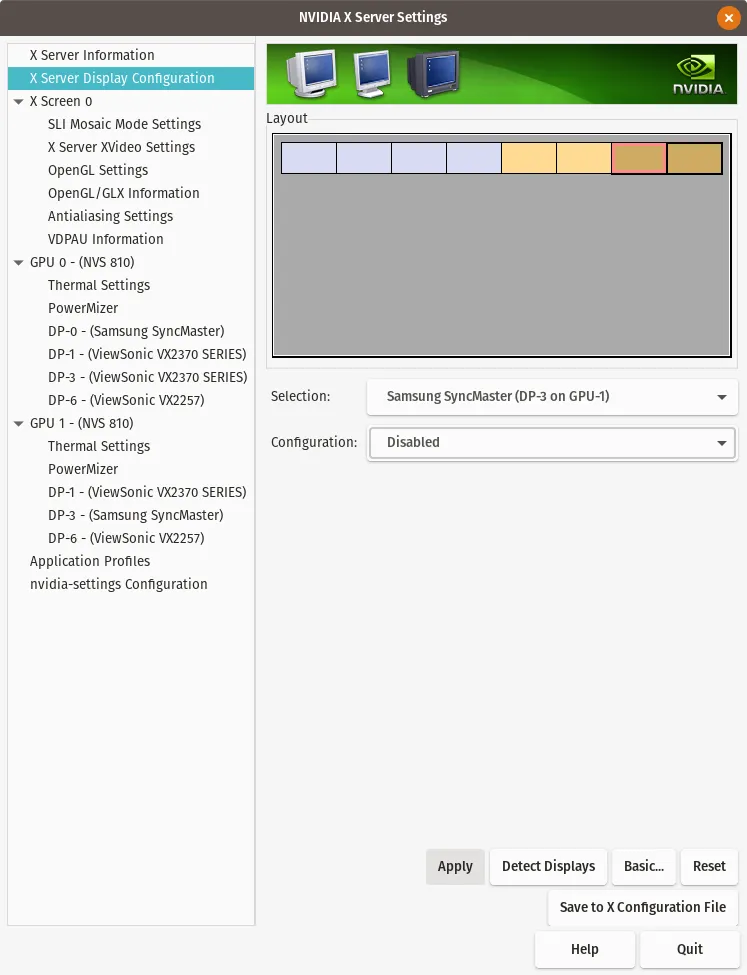Collapse the GPU 1 - (NVS 810) node
Viewport: 747px width, 975px height.
(18, 423)
